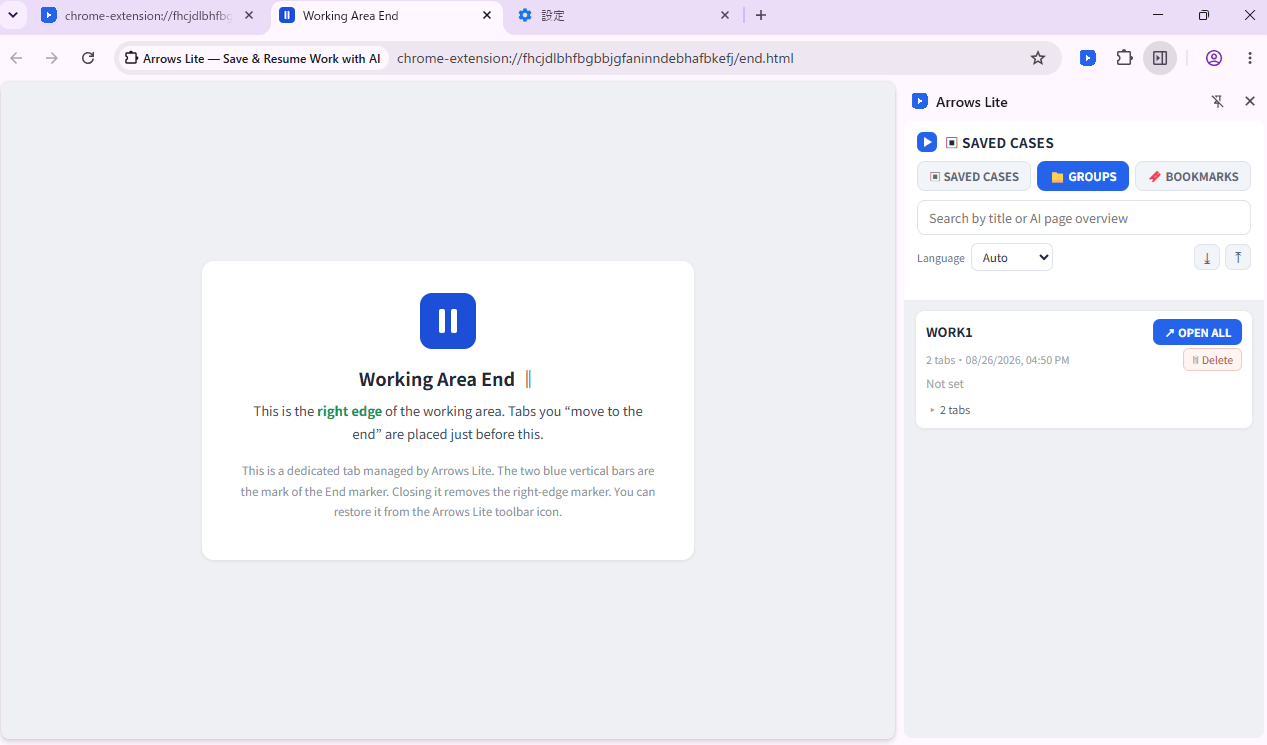Reload the current page
This screenshot has width=1267, height=745.
click(x=88, y=58)
